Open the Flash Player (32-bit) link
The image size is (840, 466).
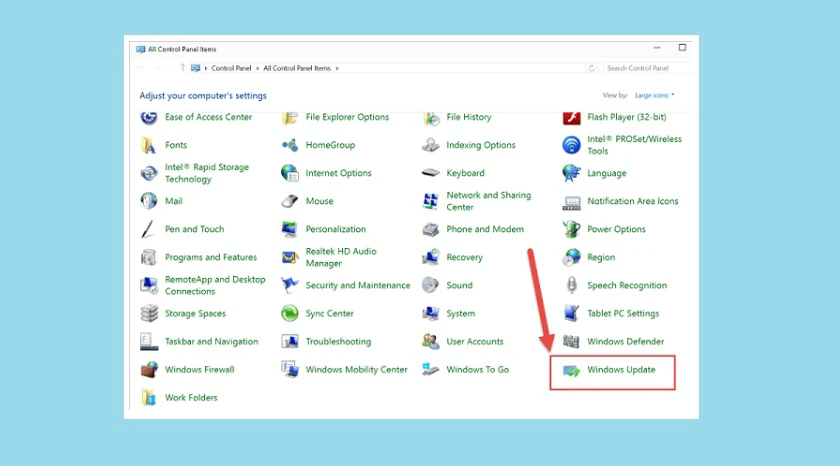coord(627,117)
